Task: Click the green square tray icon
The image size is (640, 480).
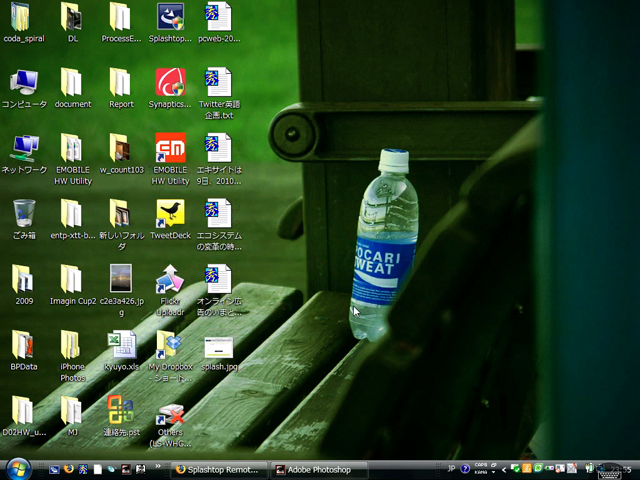Action: pos(538,469)
